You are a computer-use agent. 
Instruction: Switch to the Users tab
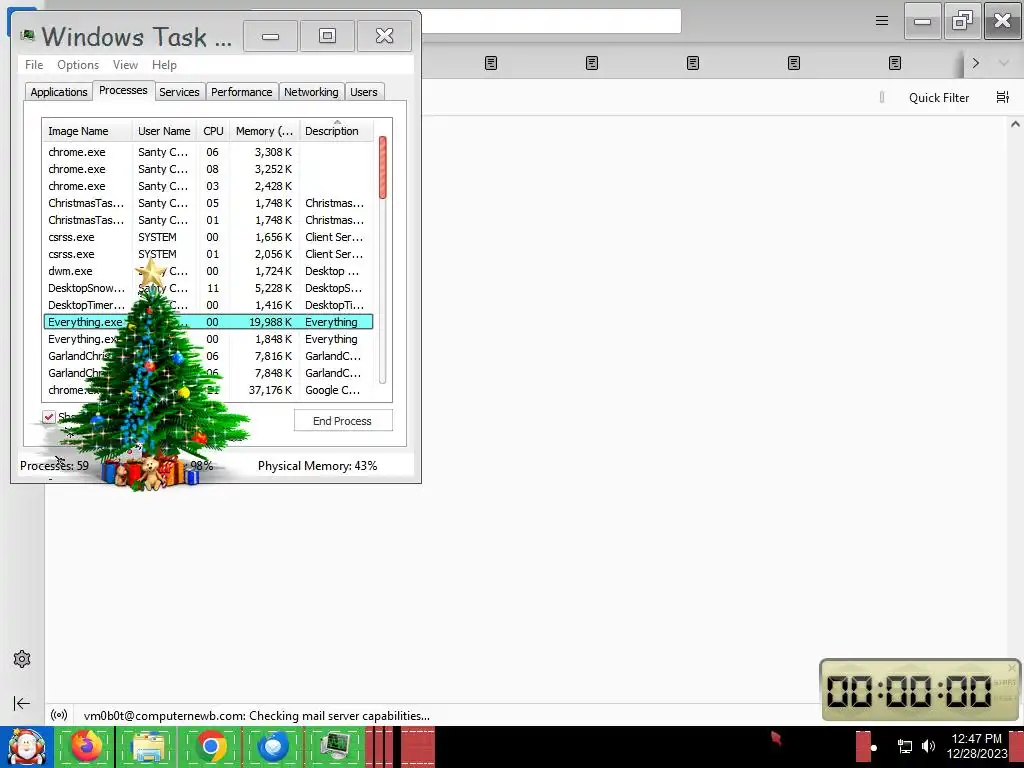click(364, 92)
